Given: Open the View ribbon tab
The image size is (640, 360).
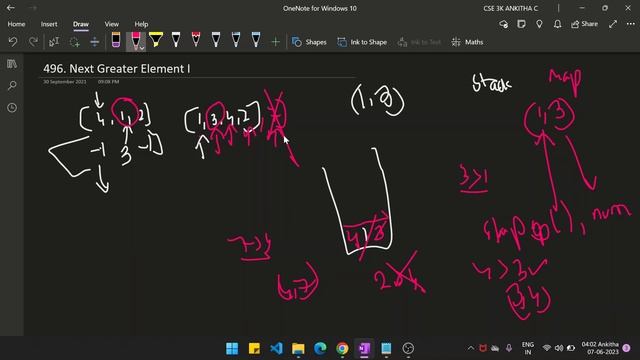Looking at the screenshot, I should click(111, 24).
